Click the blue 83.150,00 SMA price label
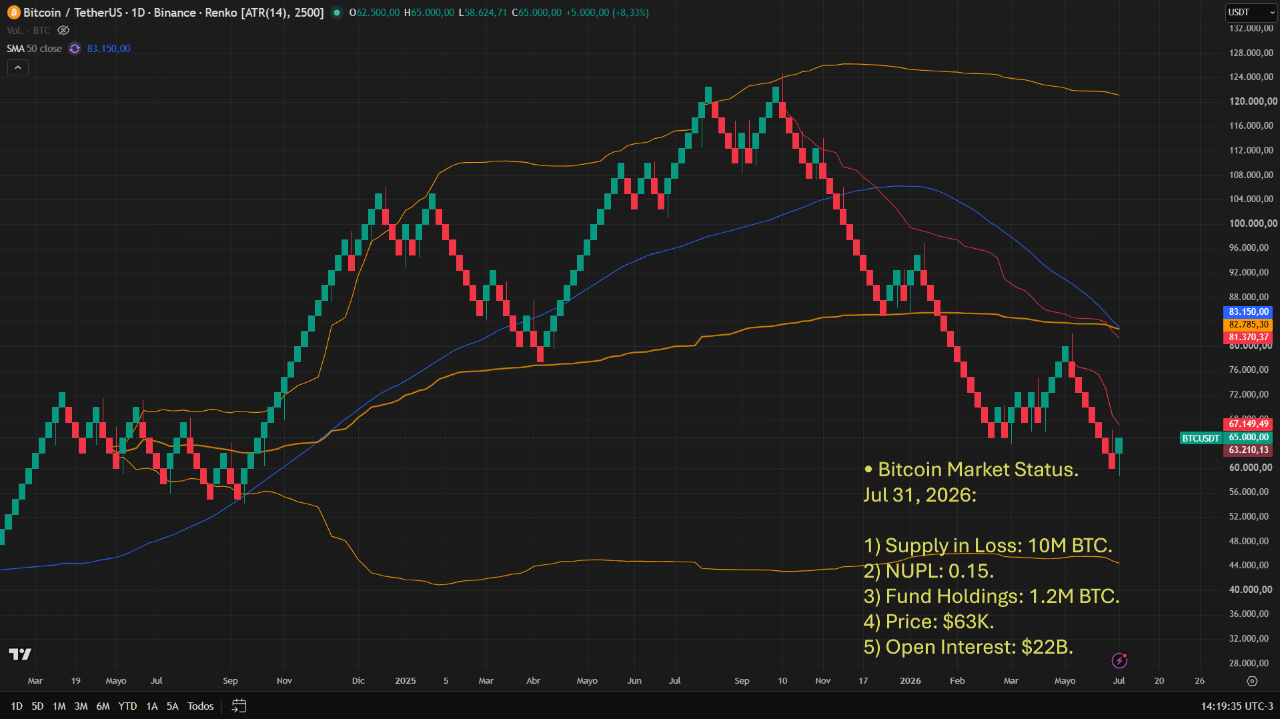This screenshot has height=719, width=1280. 1248,312
